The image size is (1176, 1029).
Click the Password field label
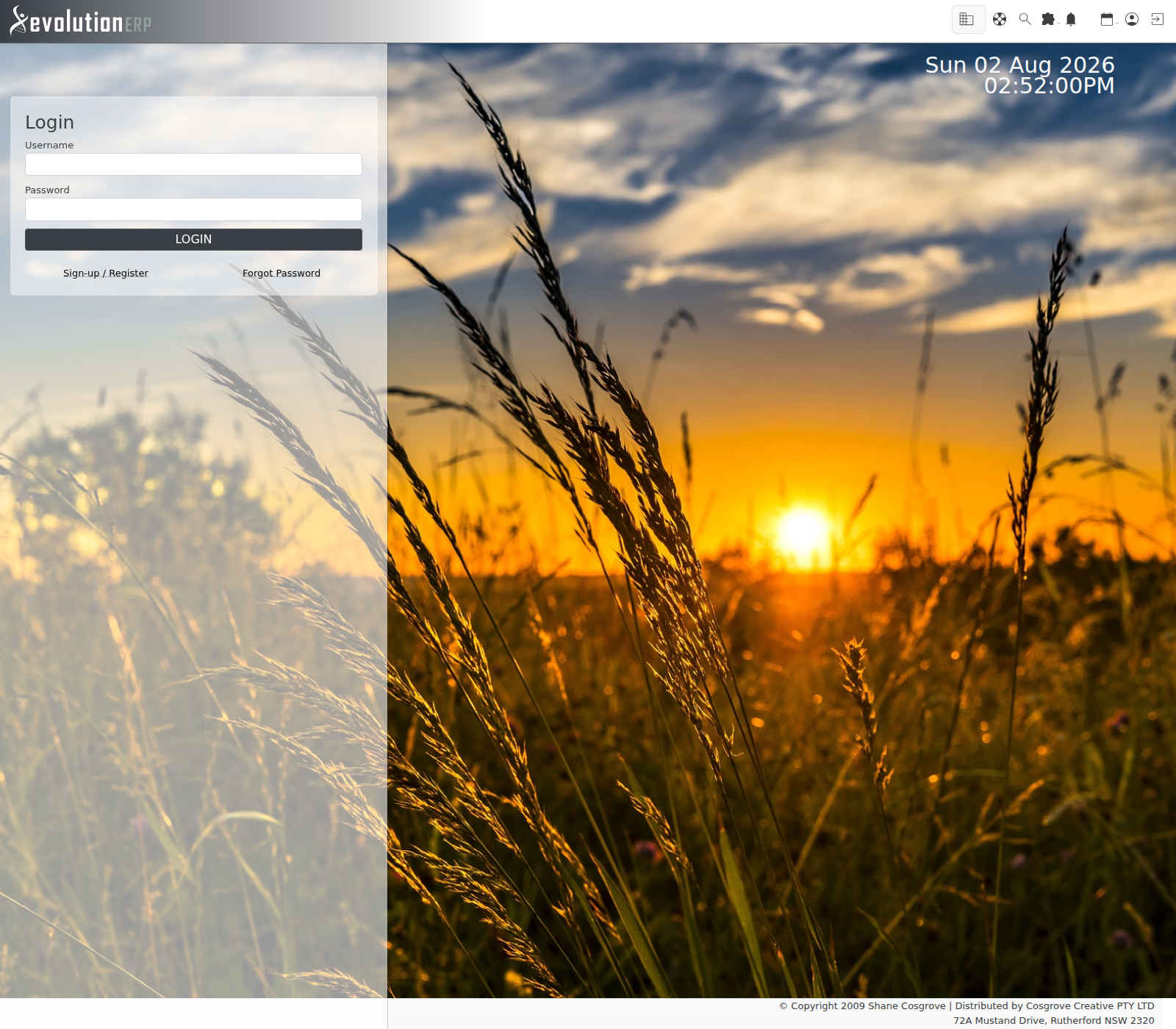coord(47,190)
